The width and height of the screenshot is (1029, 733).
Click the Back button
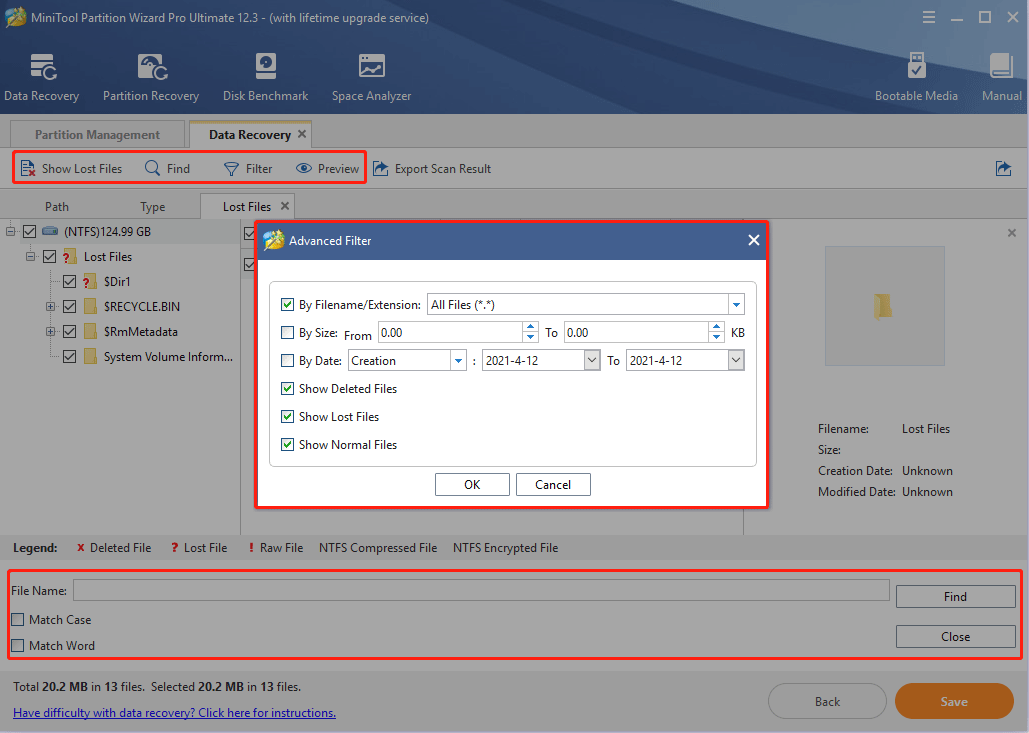pyautogui.click(x=828, y=702)
